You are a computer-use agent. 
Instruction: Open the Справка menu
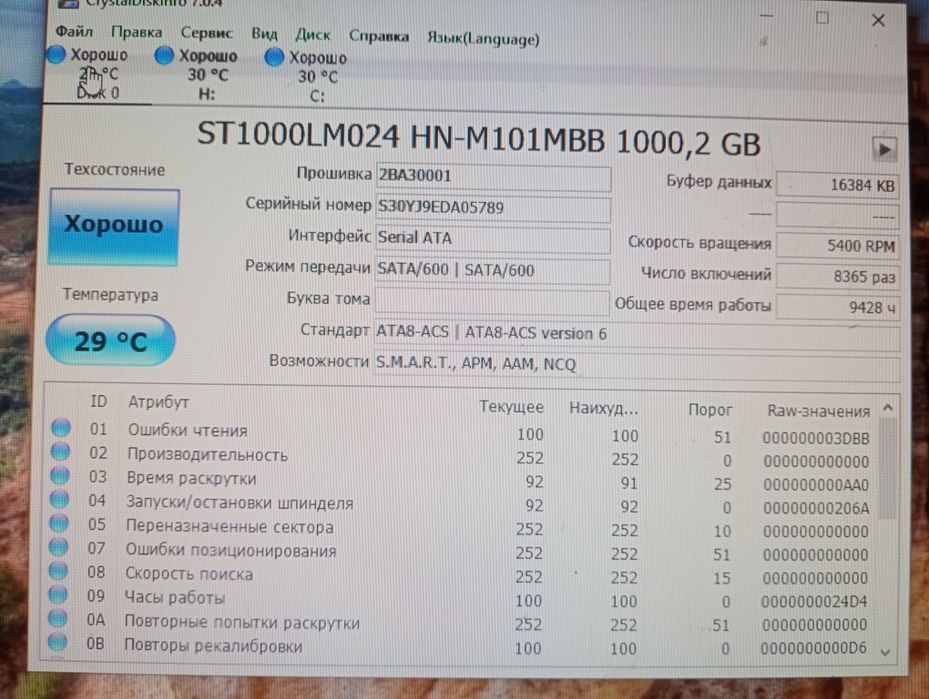378,36
